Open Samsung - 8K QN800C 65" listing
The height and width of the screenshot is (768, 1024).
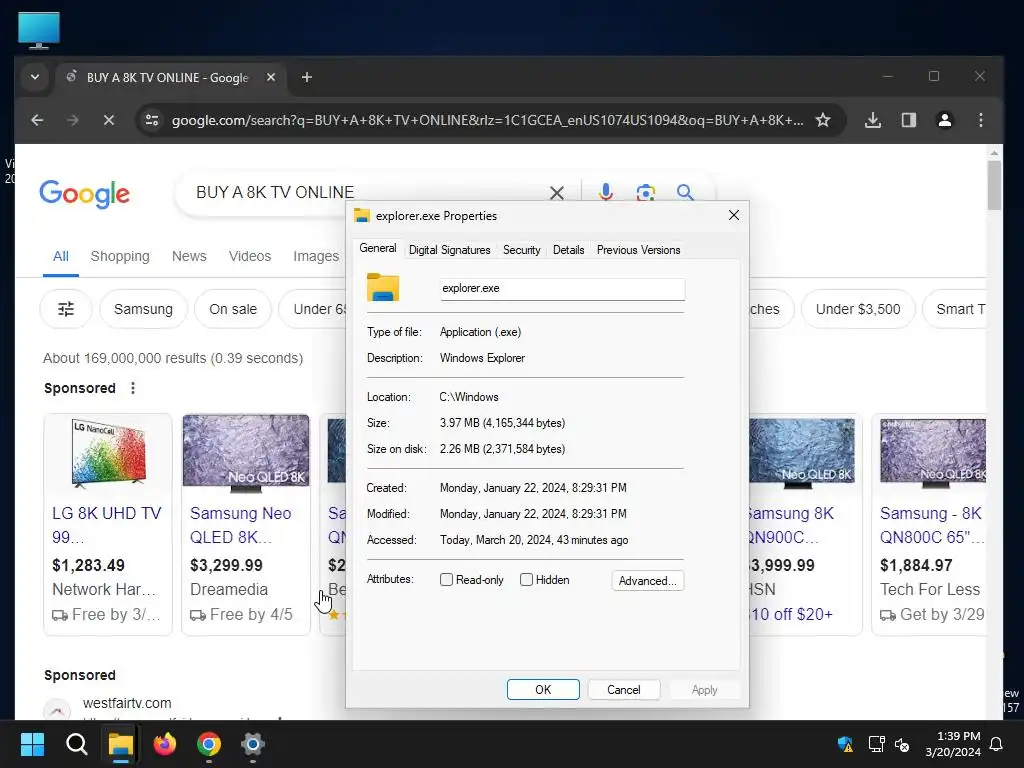(932, 525)
